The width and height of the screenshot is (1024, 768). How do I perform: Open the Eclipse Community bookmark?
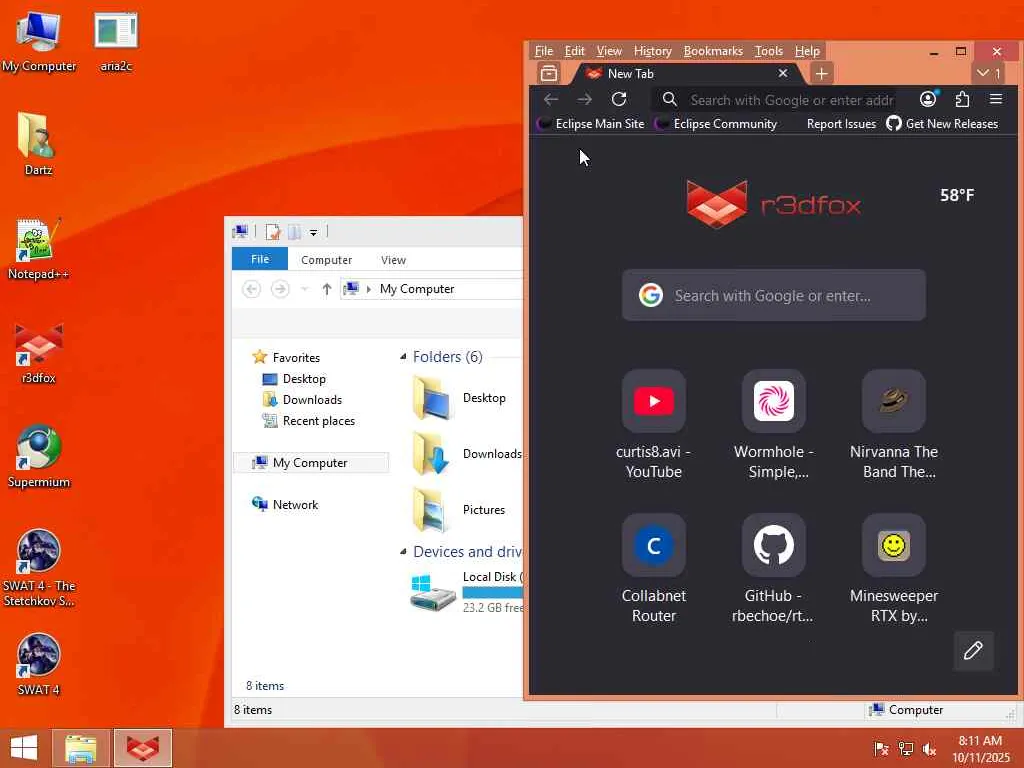pyautogui.click(x=716, y=123)
